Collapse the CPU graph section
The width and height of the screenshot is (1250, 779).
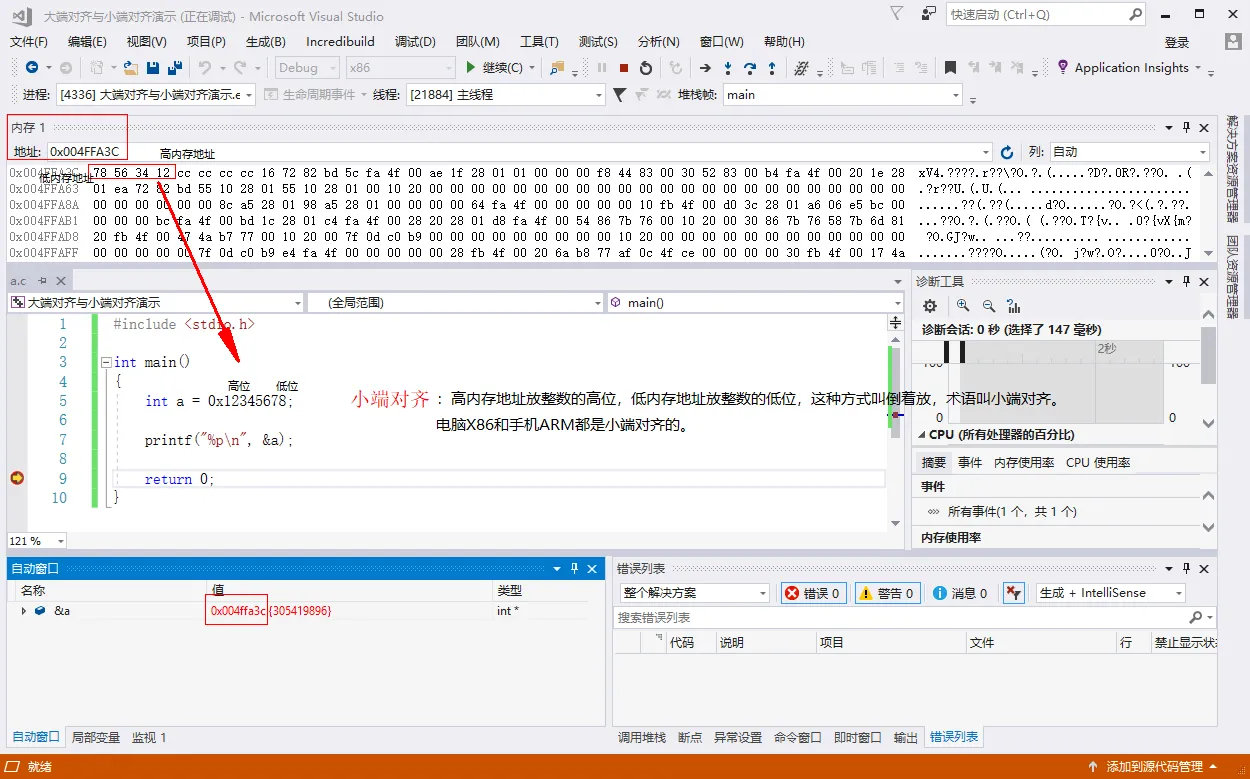pyautogui.click(x=922, y=435)
